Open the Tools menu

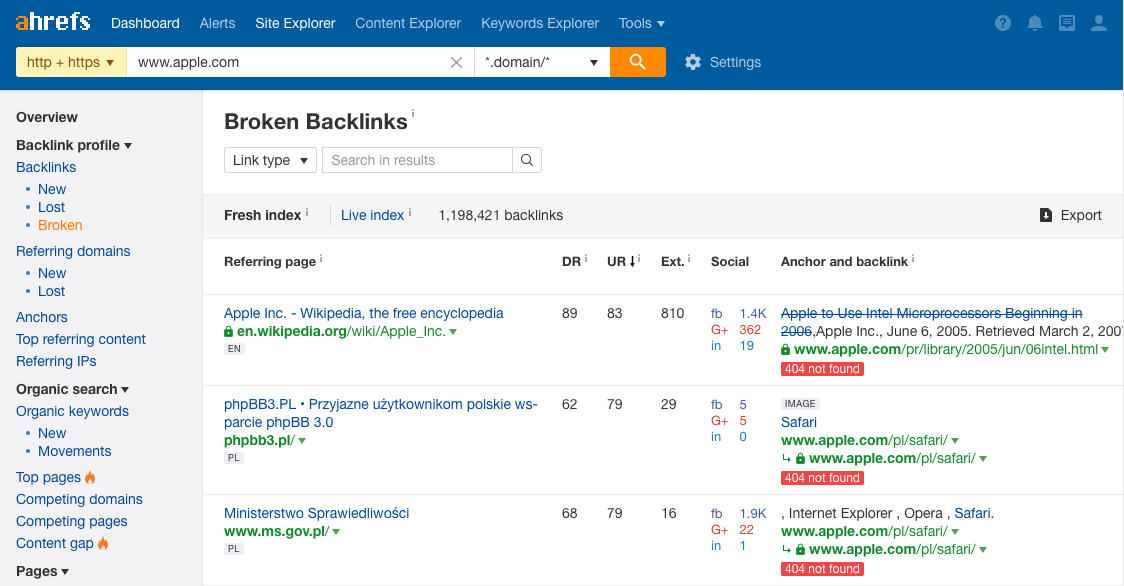(x=642, y=23)
